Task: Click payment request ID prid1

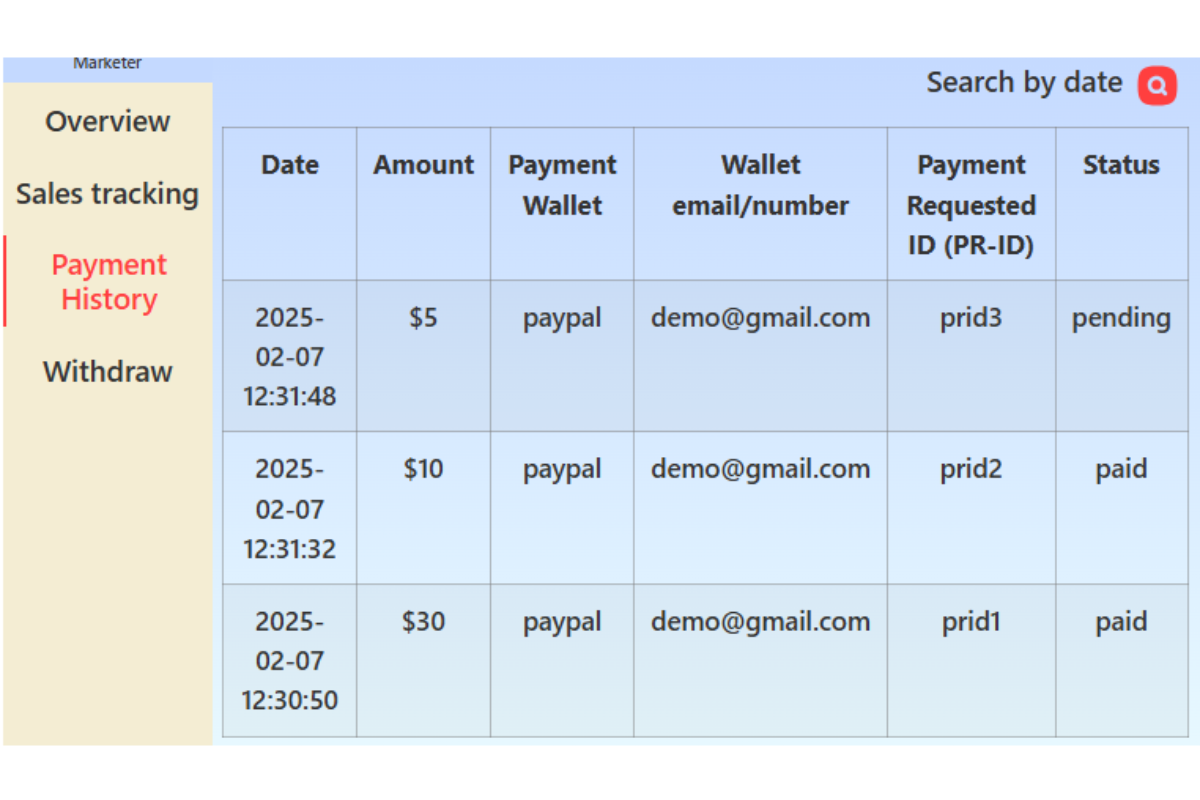Action: (x=971, y=622)
